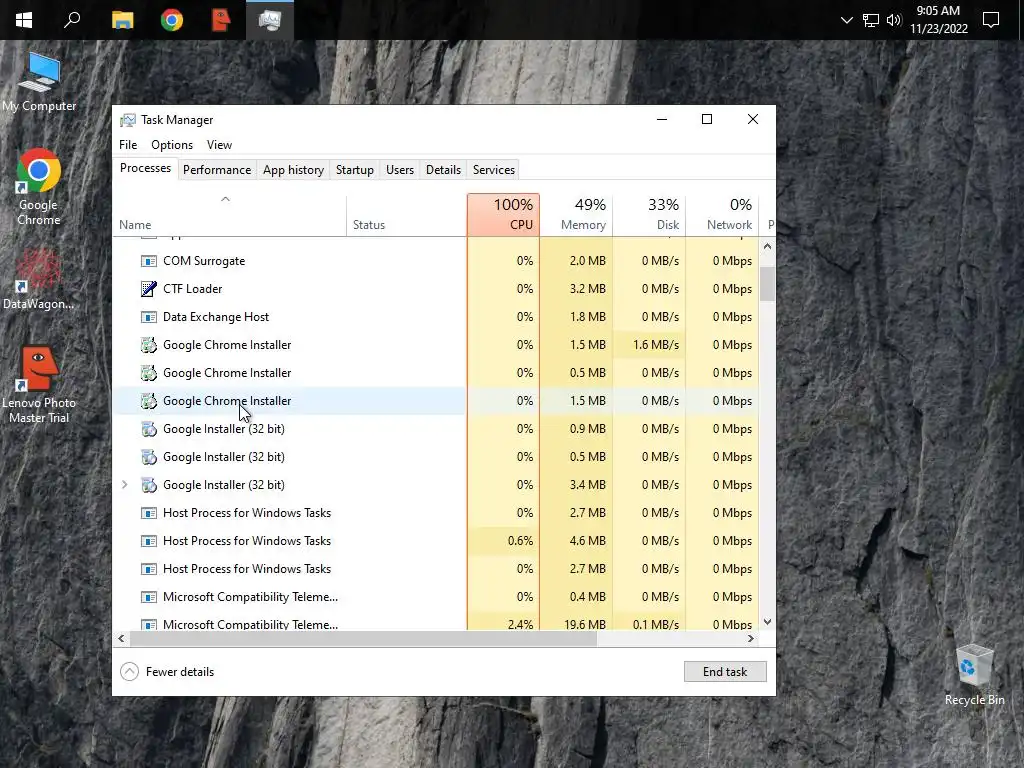This screenshot has width=1024, height=768.
Task: Click the CTF Loader process icon
Action: point(149,289)
